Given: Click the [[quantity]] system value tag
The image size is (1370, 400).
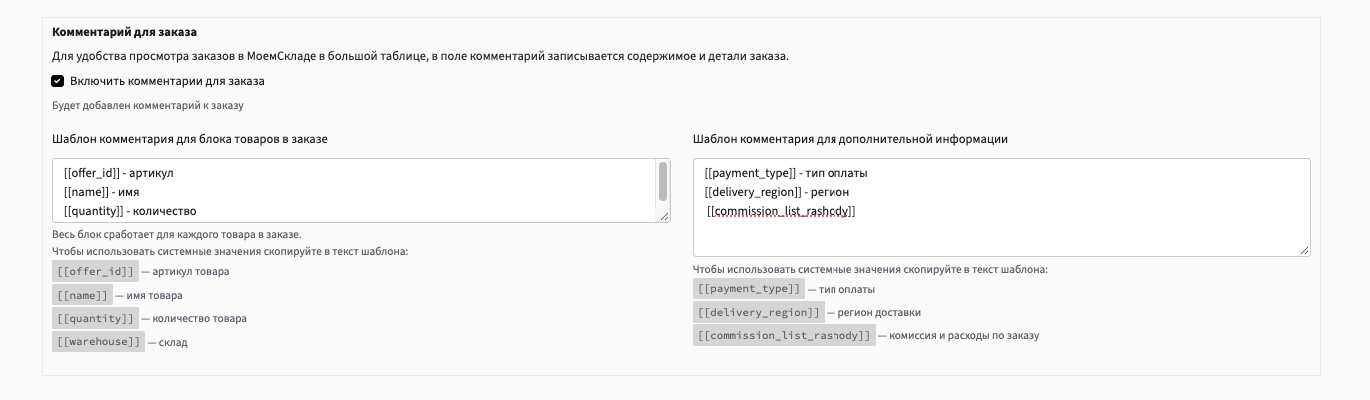Looking at the screenshot, I should click(x=96, y=318).
